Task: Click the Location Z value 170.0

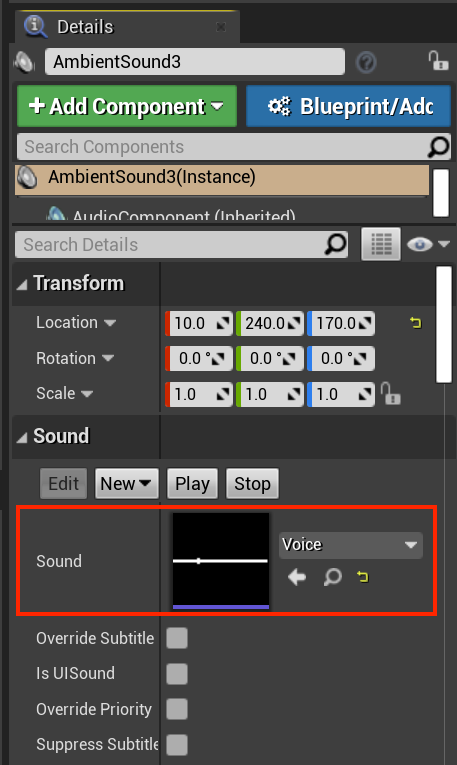Action: (x=341, y=323)
